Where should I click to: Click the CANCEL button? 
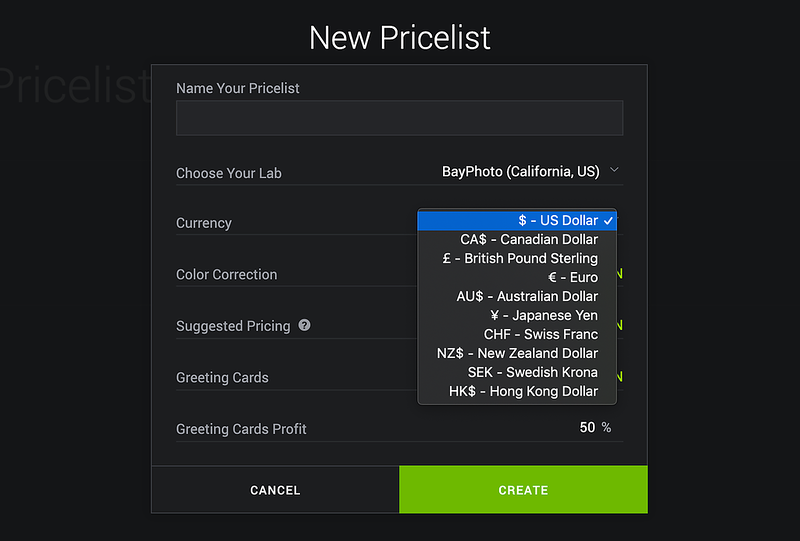[x=275, y=490]
